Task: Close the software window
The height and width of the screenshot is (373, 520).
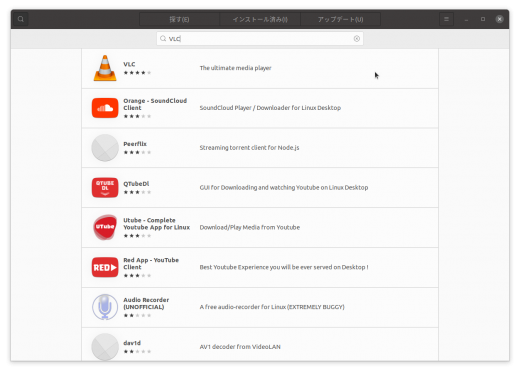Action: [x=499, y=19]
